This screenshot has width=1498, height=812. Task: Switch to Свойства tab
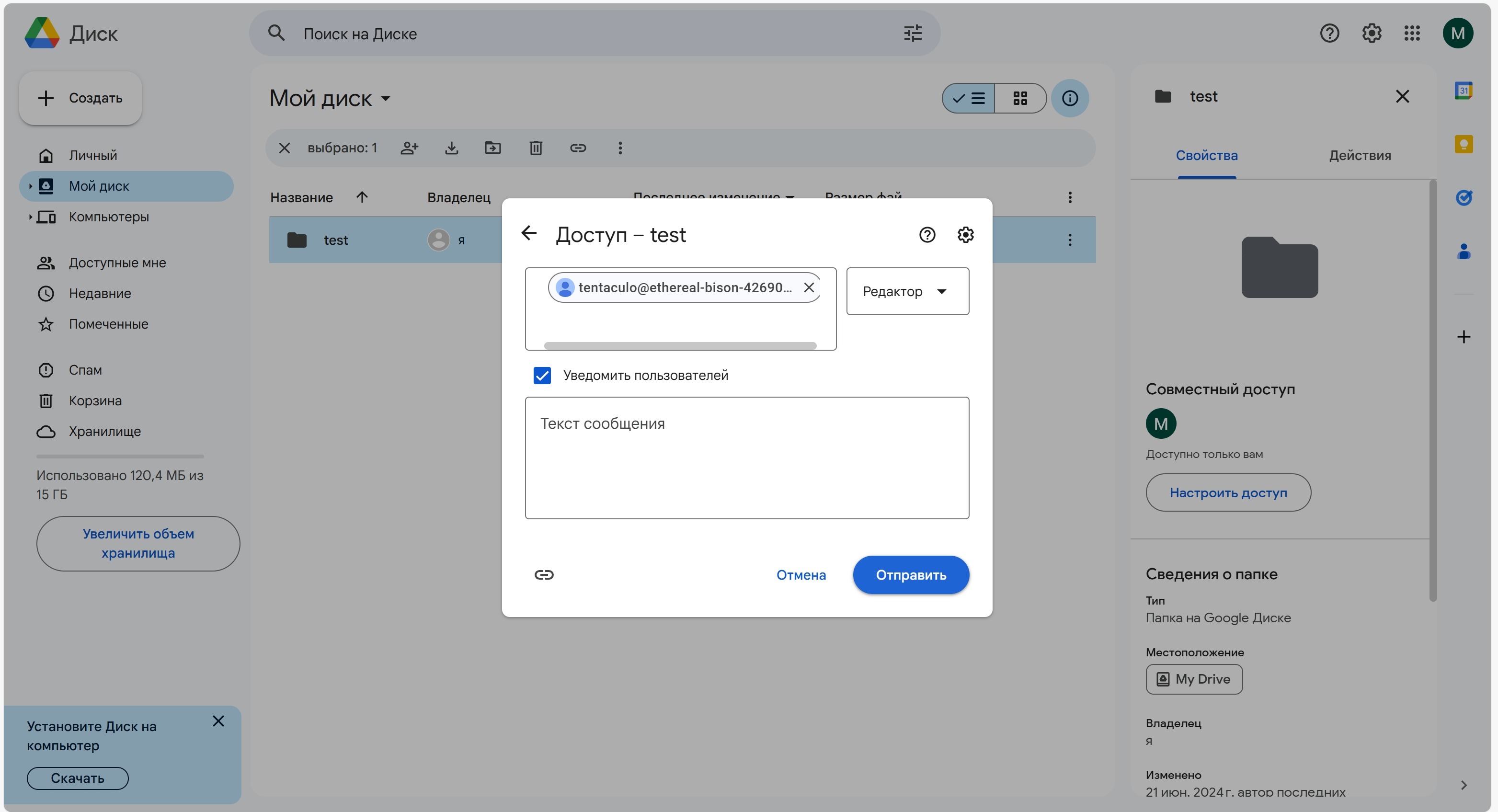pos(1207,155)
